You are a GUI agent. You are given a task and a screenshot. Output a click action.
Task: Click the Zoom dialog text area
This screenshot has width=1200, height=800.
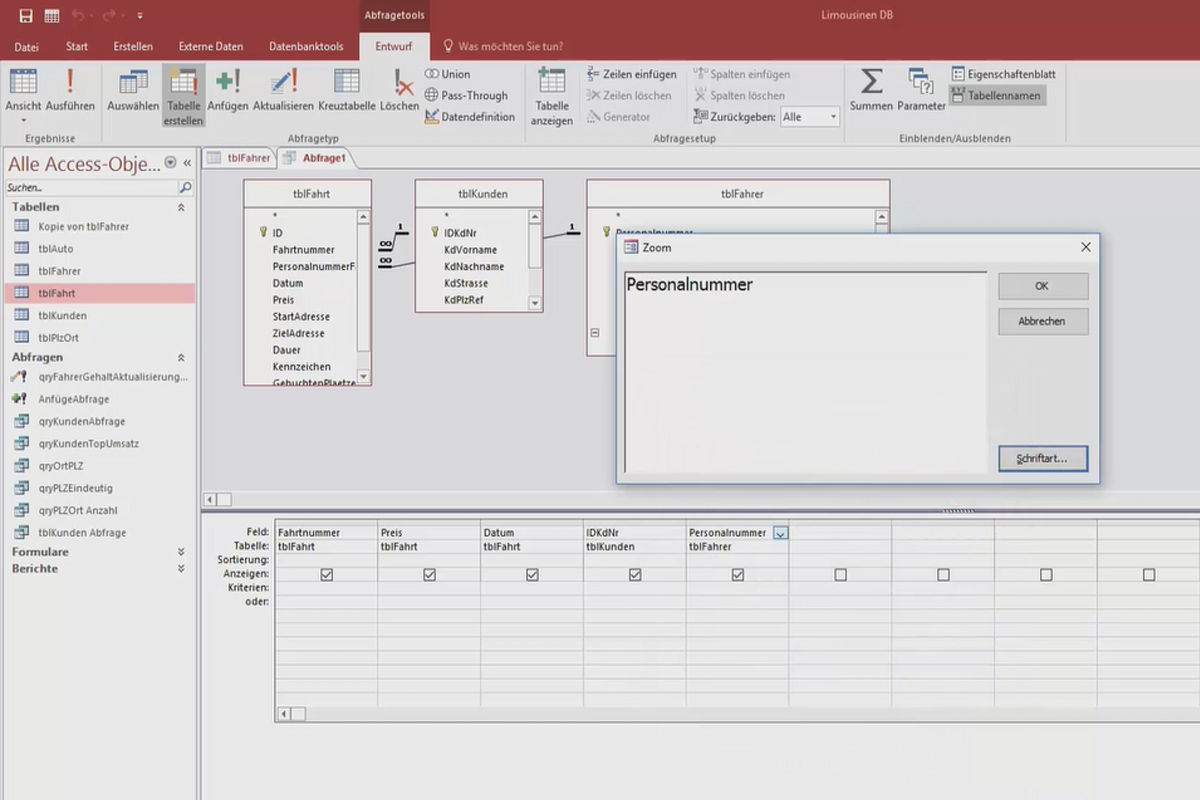point(805,372)
